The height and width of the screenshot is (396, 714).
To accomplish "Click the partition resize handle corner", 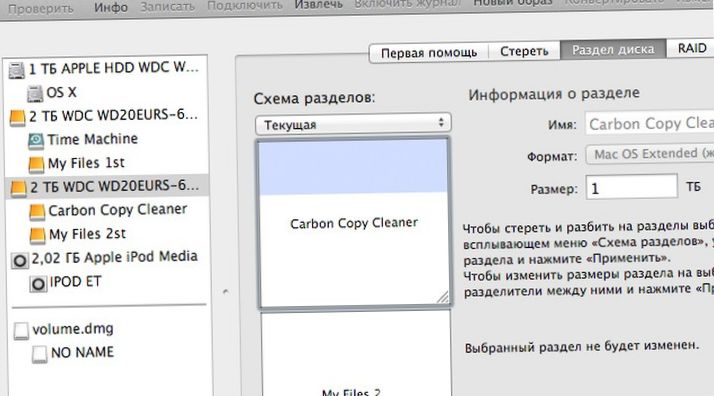I will click(x=442, y=297).
